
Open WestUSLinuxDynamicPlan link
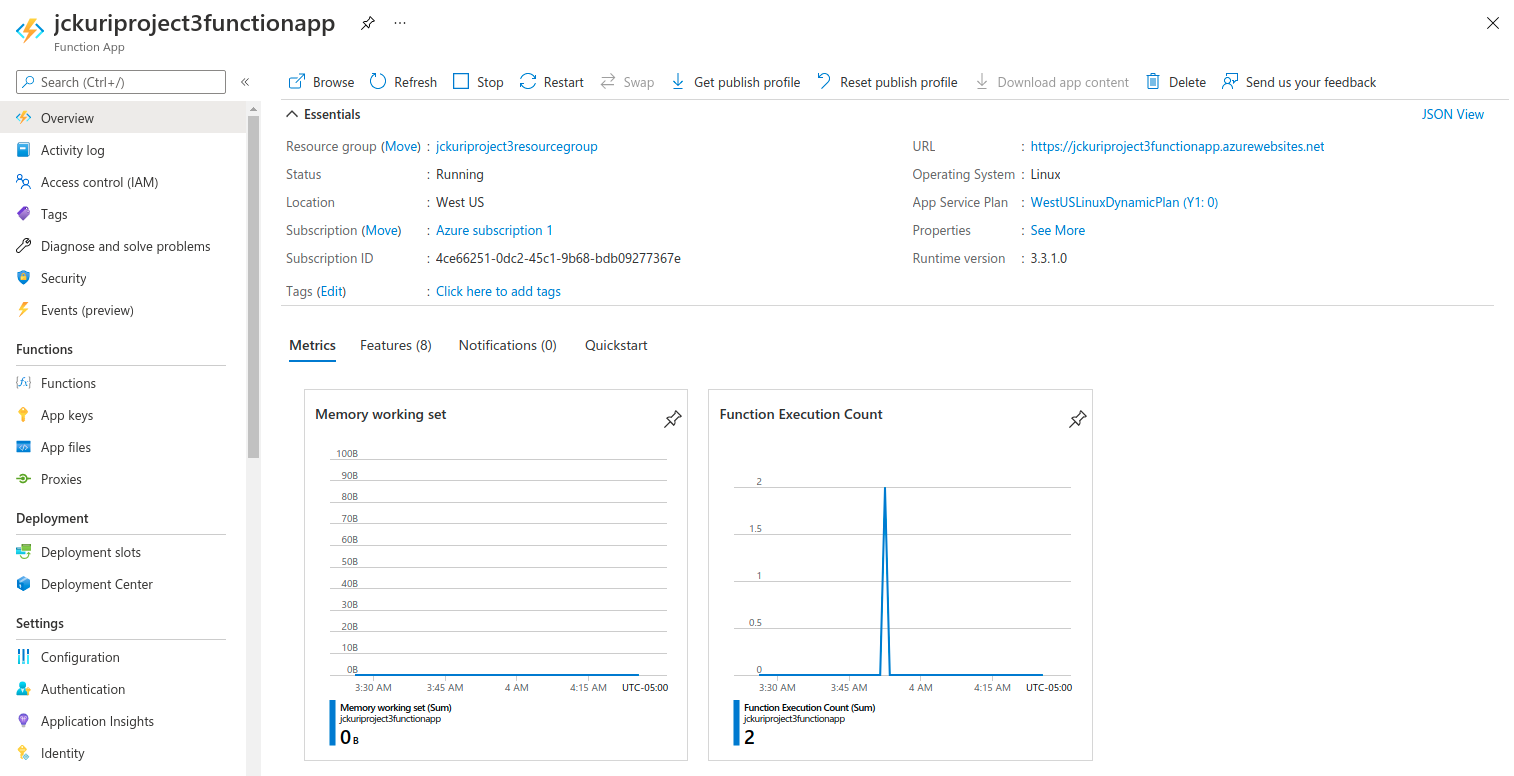coord(1124,202)
